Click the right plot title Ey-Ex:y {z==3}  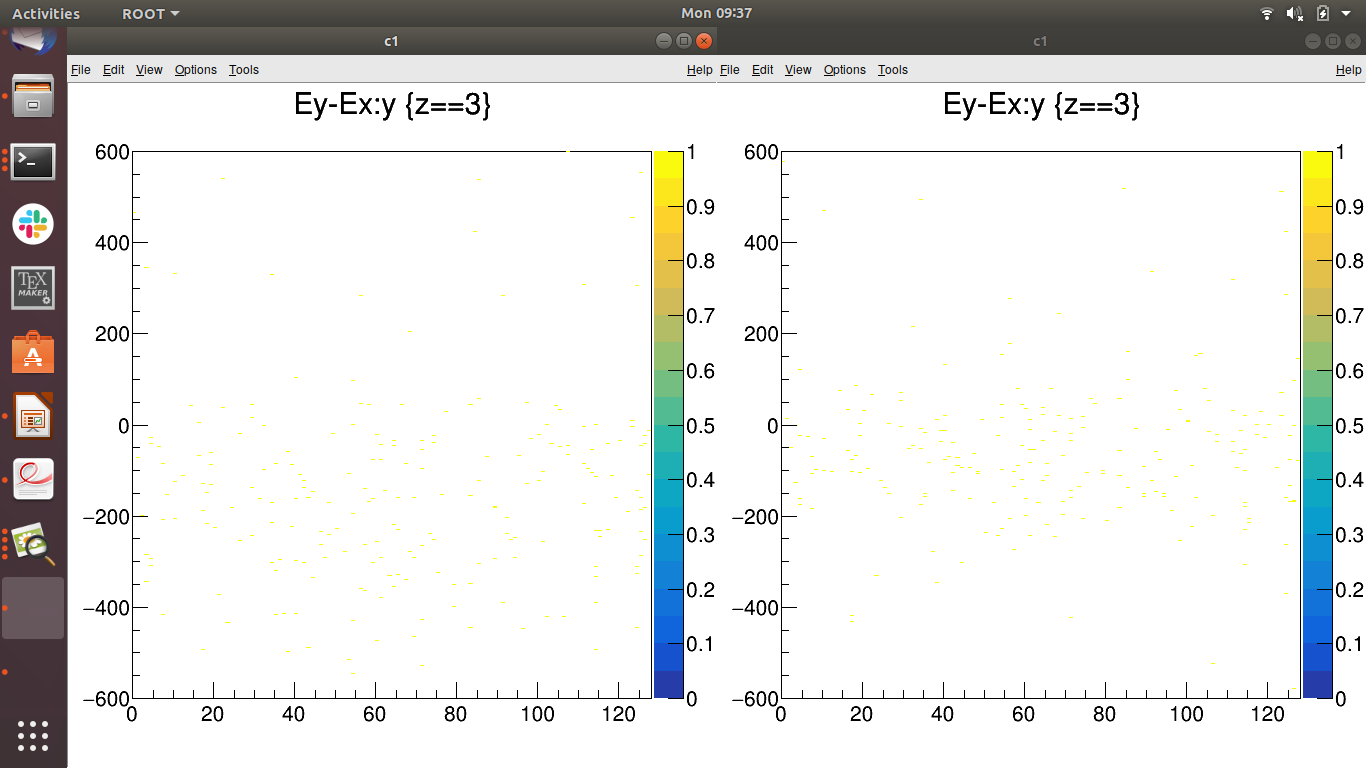[1041, 105]
